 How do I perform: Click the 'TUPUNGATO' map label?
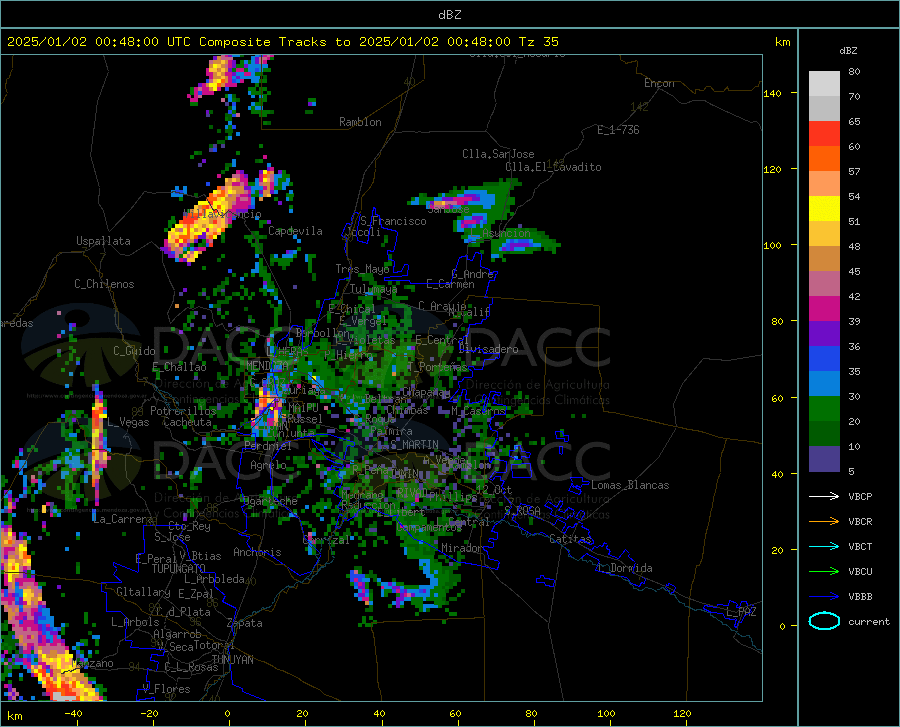click(x=179, y=569)
